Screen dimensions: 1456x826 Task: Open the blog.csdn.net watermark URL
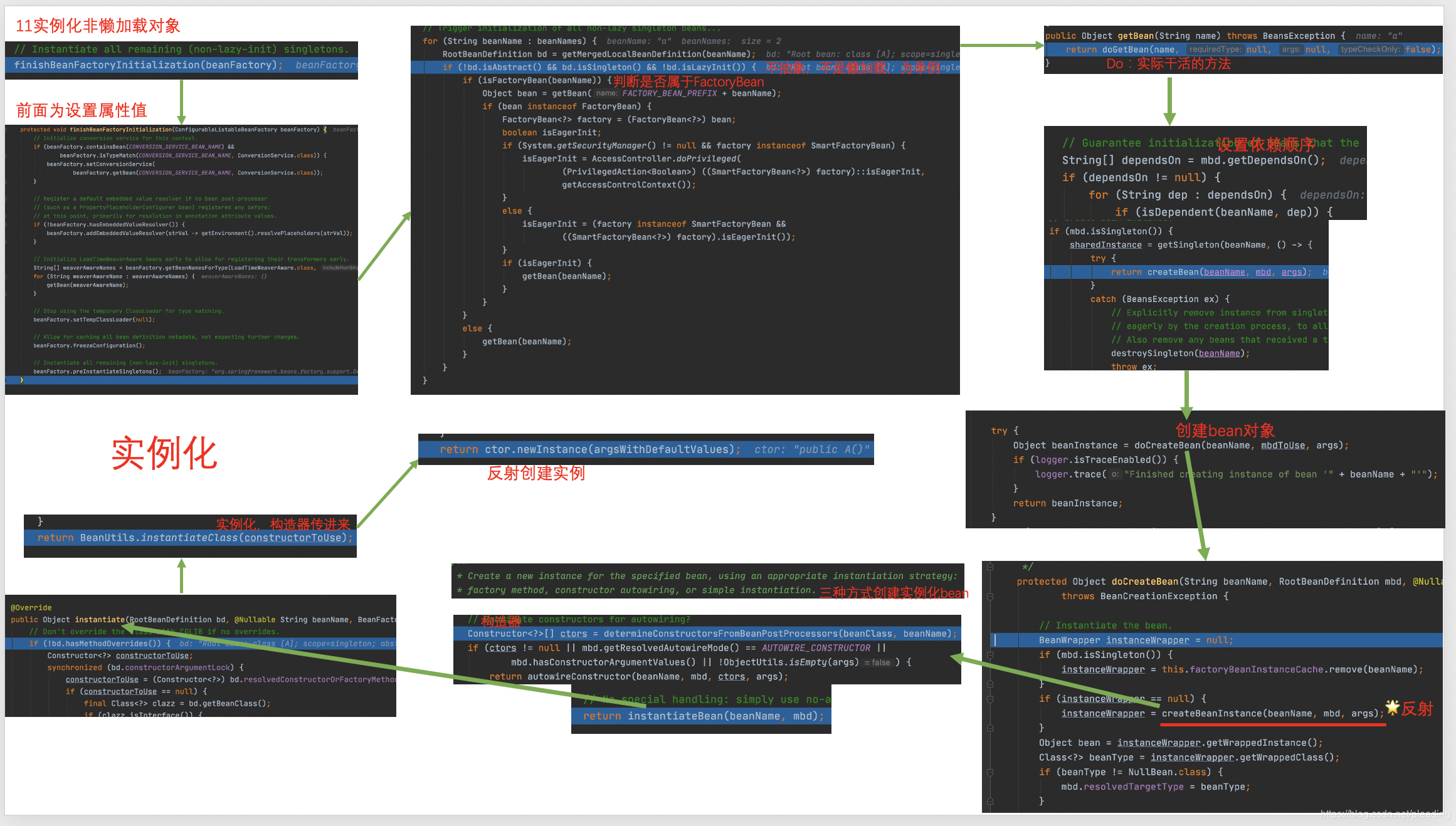click(x=1385, y=813)
